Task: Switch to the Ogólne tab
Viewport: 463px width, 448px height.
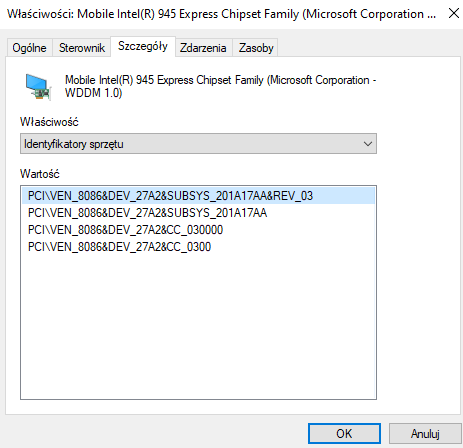Action: tap(29, 48)
